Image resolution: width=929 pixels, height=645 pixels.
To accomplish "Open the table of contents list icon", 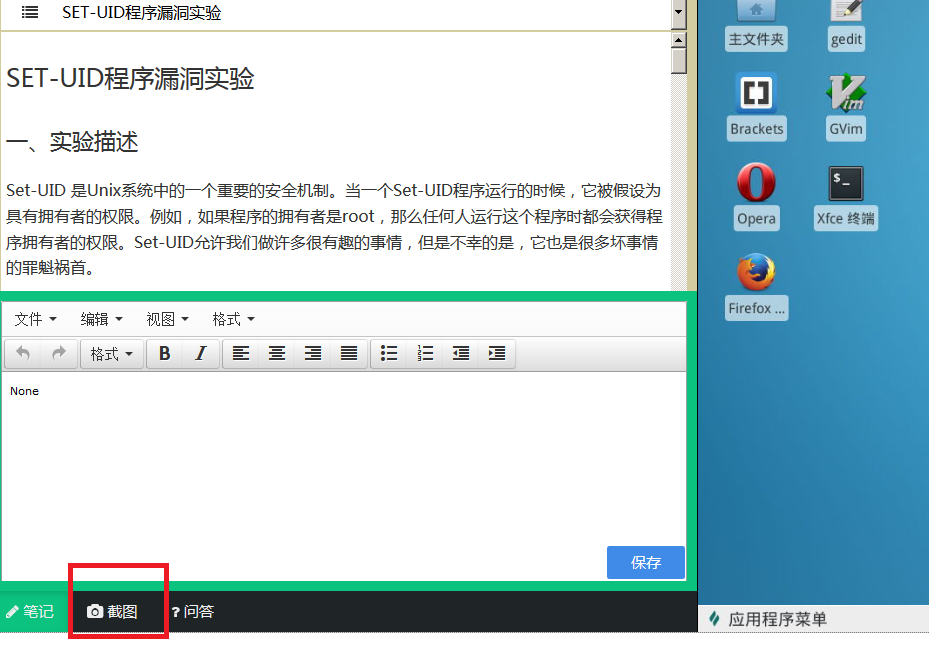I will (30, 12).
